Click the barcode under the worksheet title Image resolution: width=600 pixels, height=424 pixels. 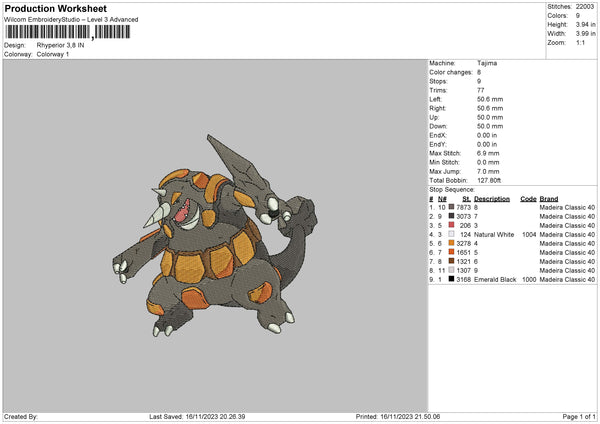click(x=65, y=32)
